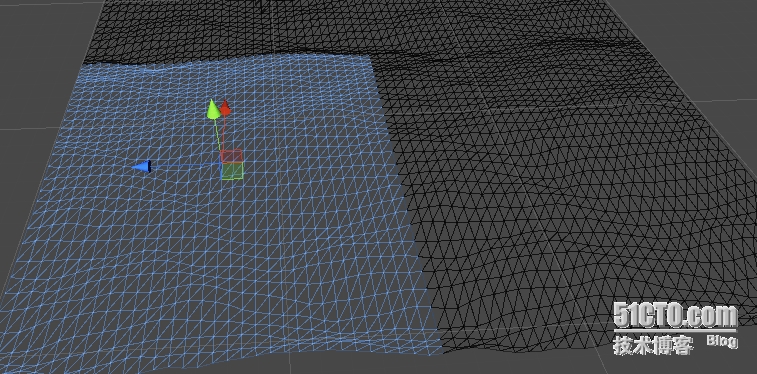Select the red plane handle on the gizmo
Viewport: 757px width, 374px height.
[232, 156]
